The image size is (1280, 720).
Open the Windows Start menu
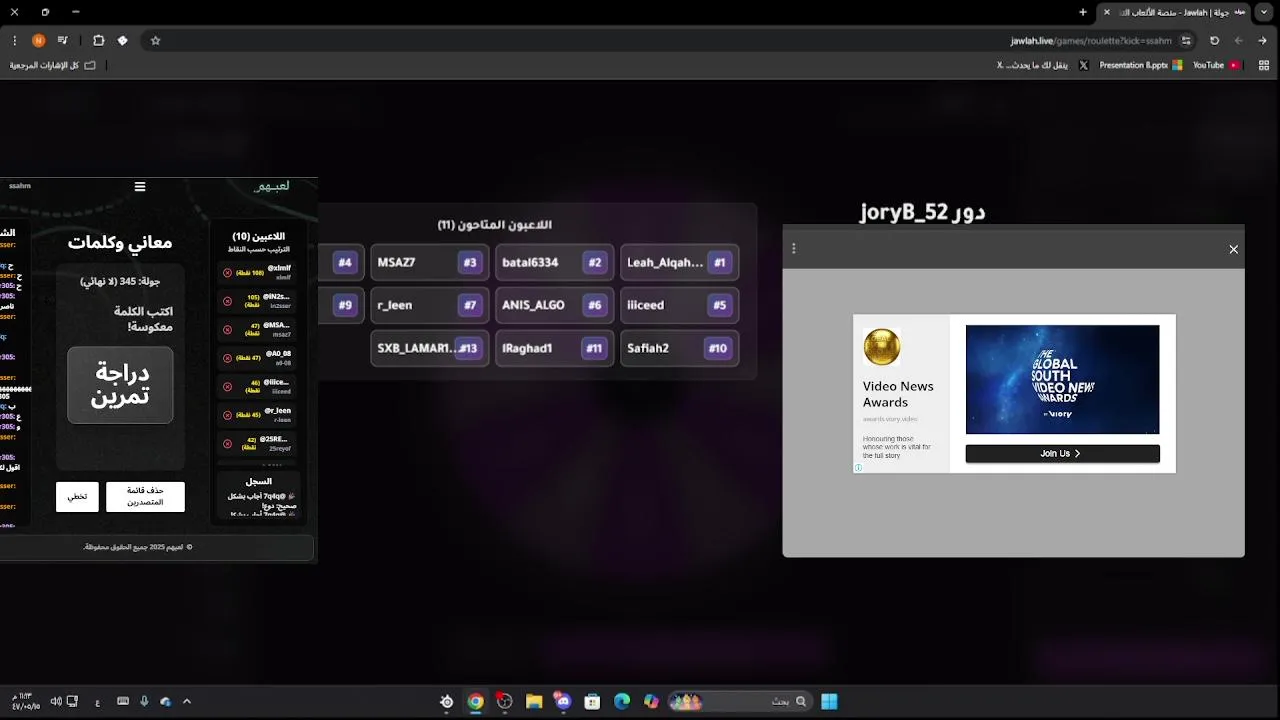pos(829,702)
